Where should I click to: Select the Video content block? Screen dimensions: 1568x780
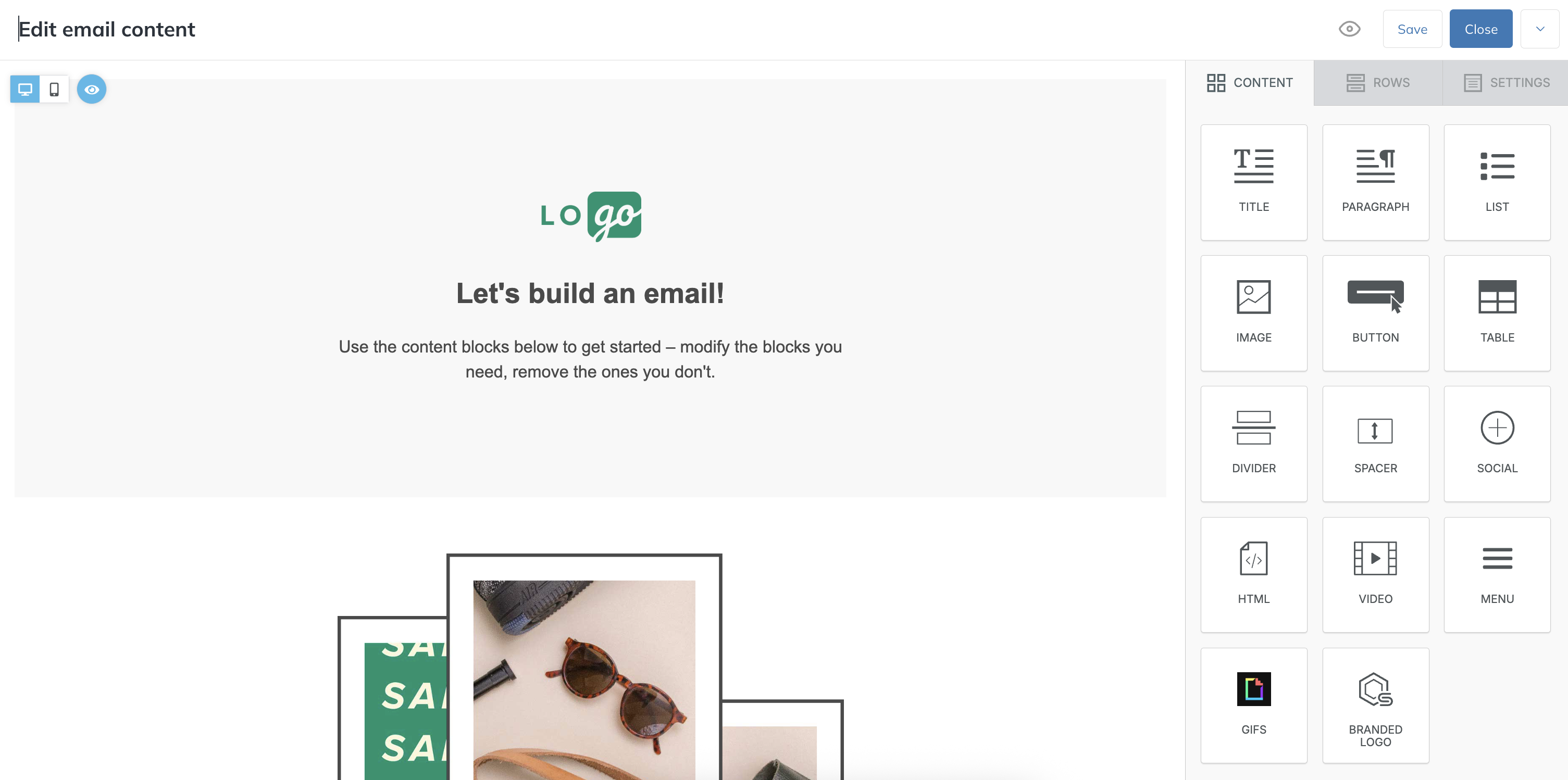[x=1375, y=575]
